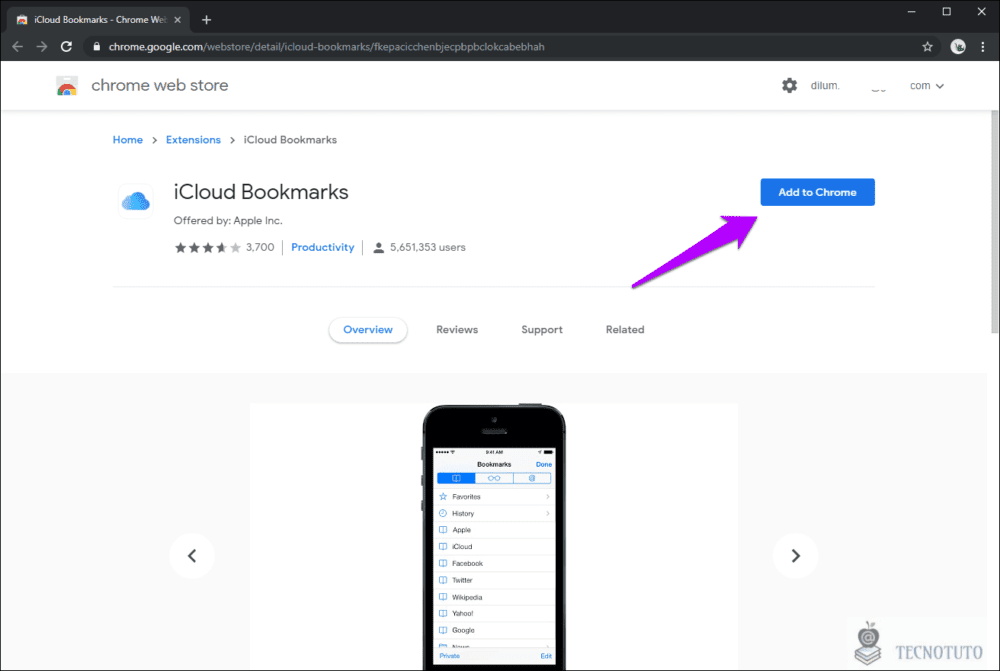Click the page vertical scrollbar
1000x671 pixels.
pyautogui.click(x=994, y=223)
